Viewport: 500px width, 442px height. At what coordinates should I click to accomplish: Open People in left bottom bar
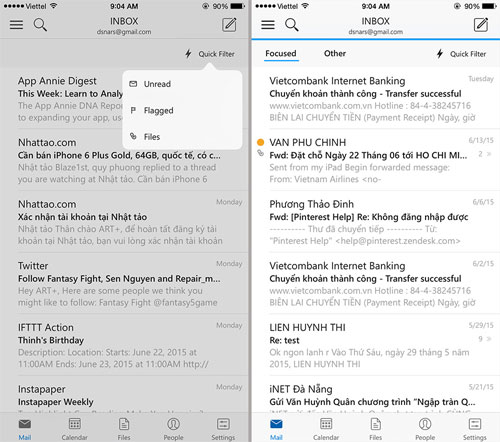(173, 429)
